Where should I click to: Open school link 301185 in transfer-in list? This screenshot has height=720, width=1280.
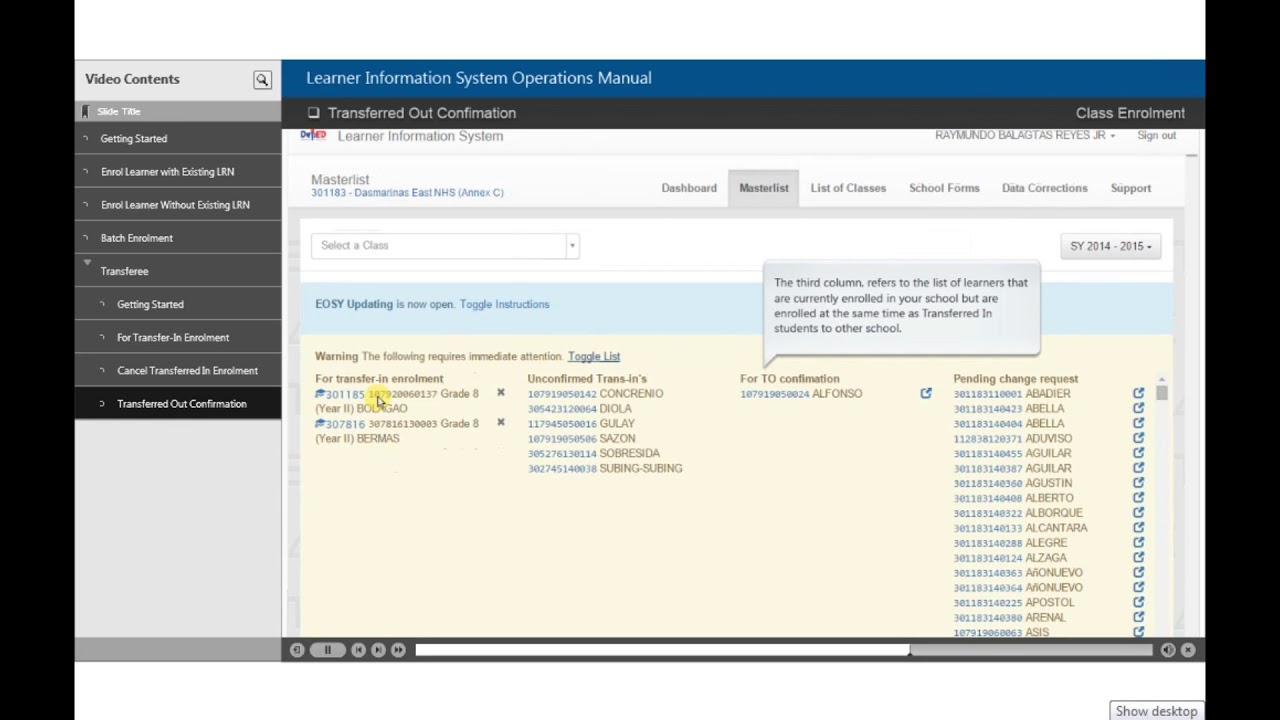pos(340,394)
